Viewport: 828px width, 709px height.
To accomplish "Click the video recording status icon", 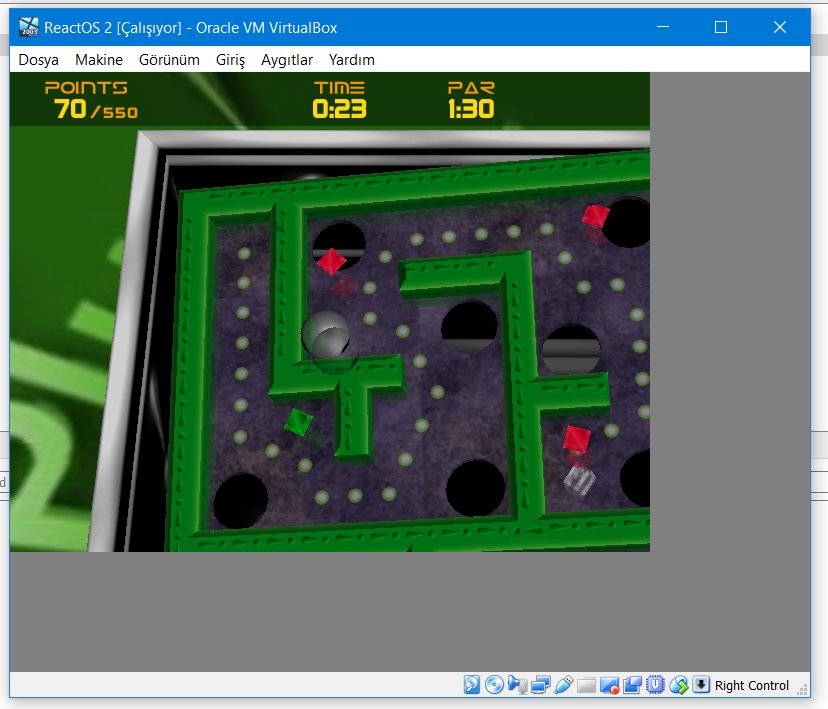I will point(609,685).
